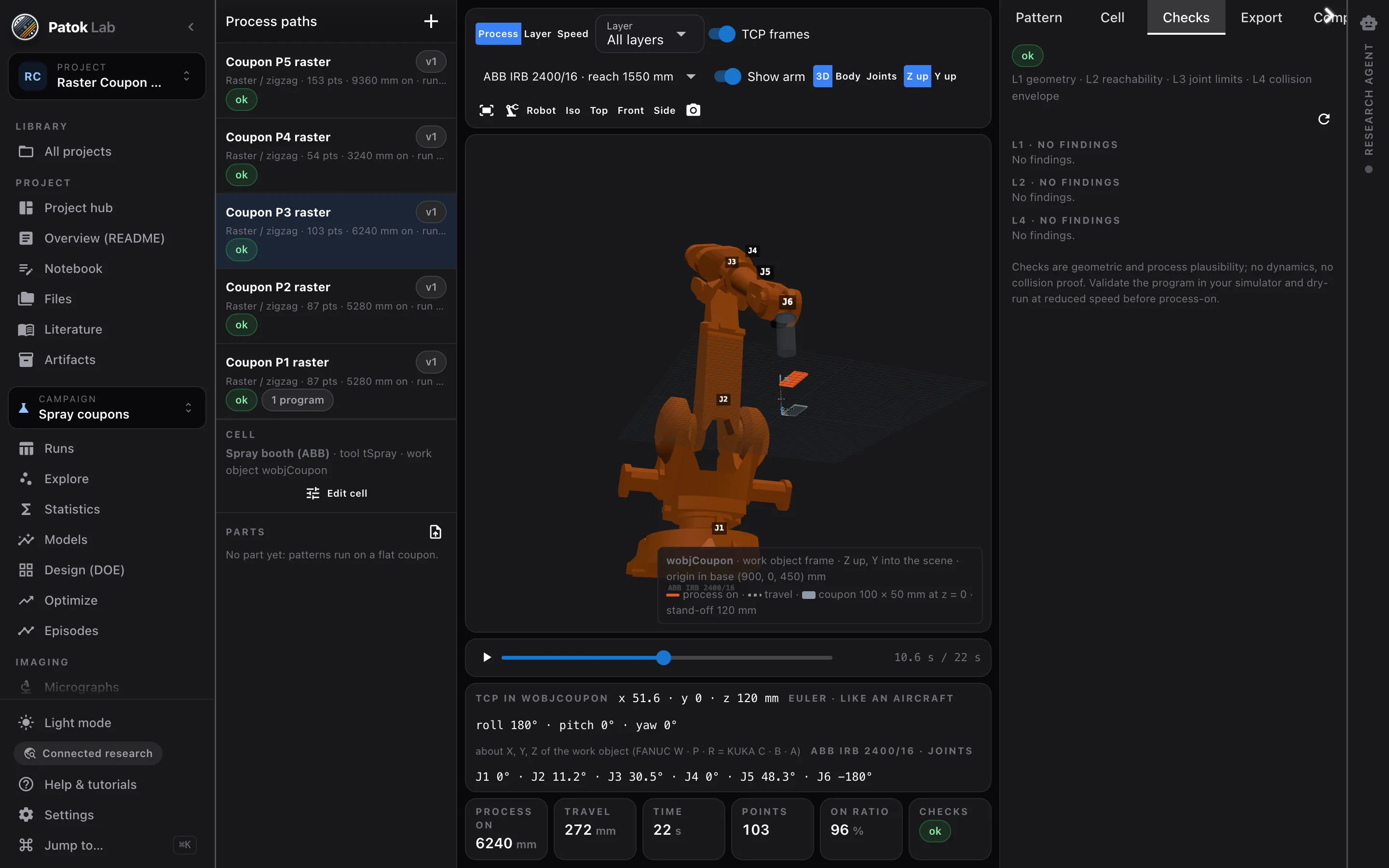The height and width of the screenshot is (868, 1389).
Task: Click the fit-to-view frame icon
Action: coord(486,110)
